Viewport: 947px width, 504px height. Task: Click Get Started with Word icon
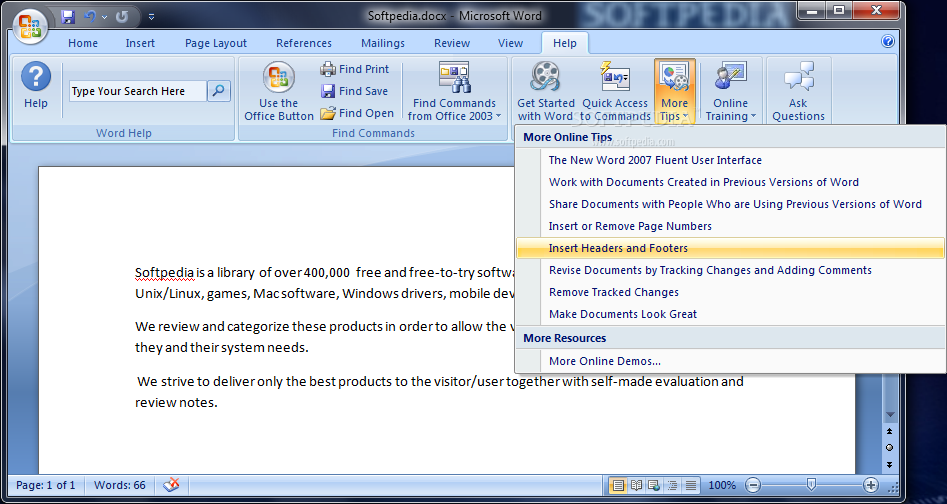(x=546, y=91)
